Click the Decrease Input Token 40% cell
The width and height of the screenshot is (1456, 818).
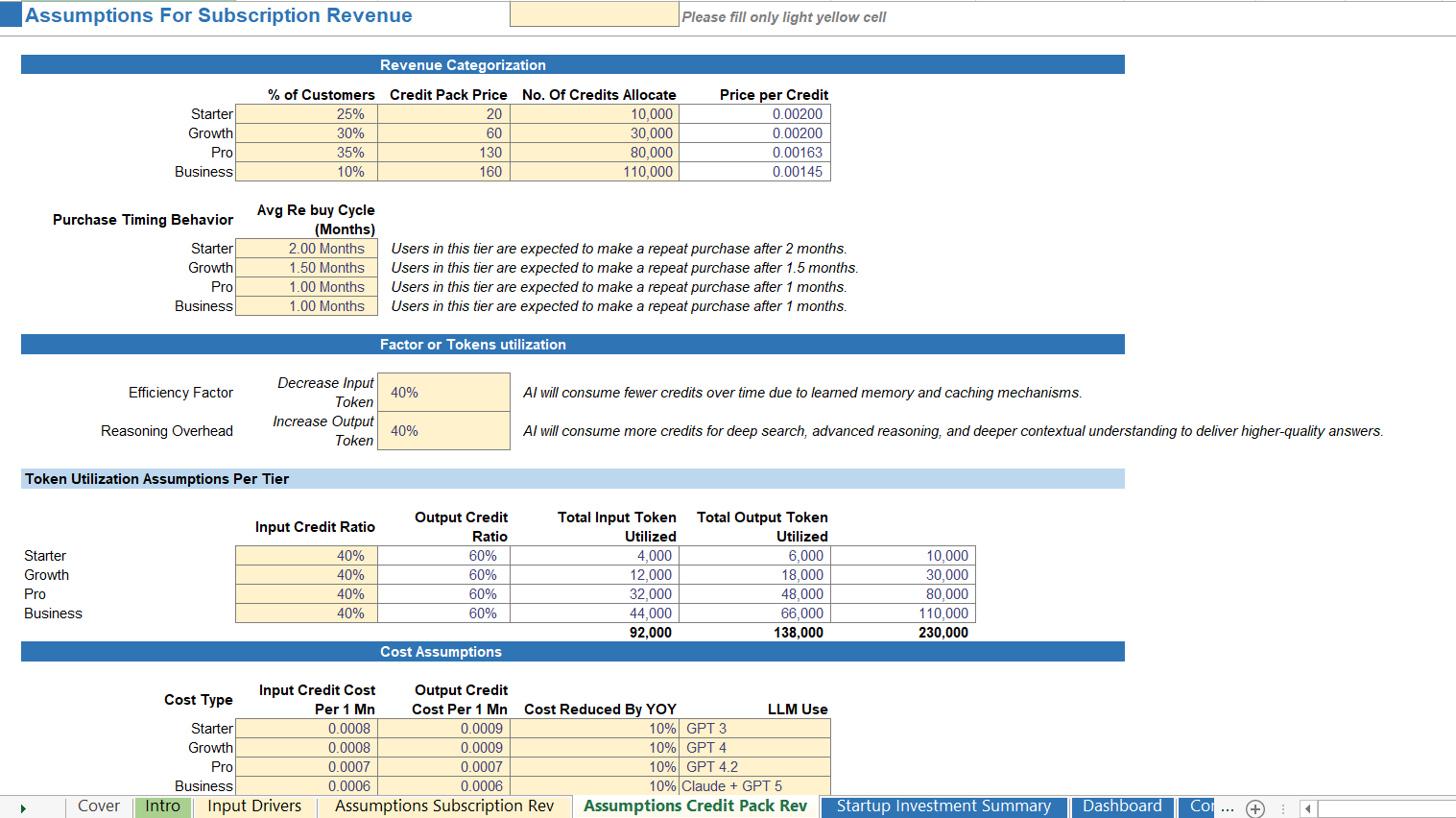(x=443, y=392)
